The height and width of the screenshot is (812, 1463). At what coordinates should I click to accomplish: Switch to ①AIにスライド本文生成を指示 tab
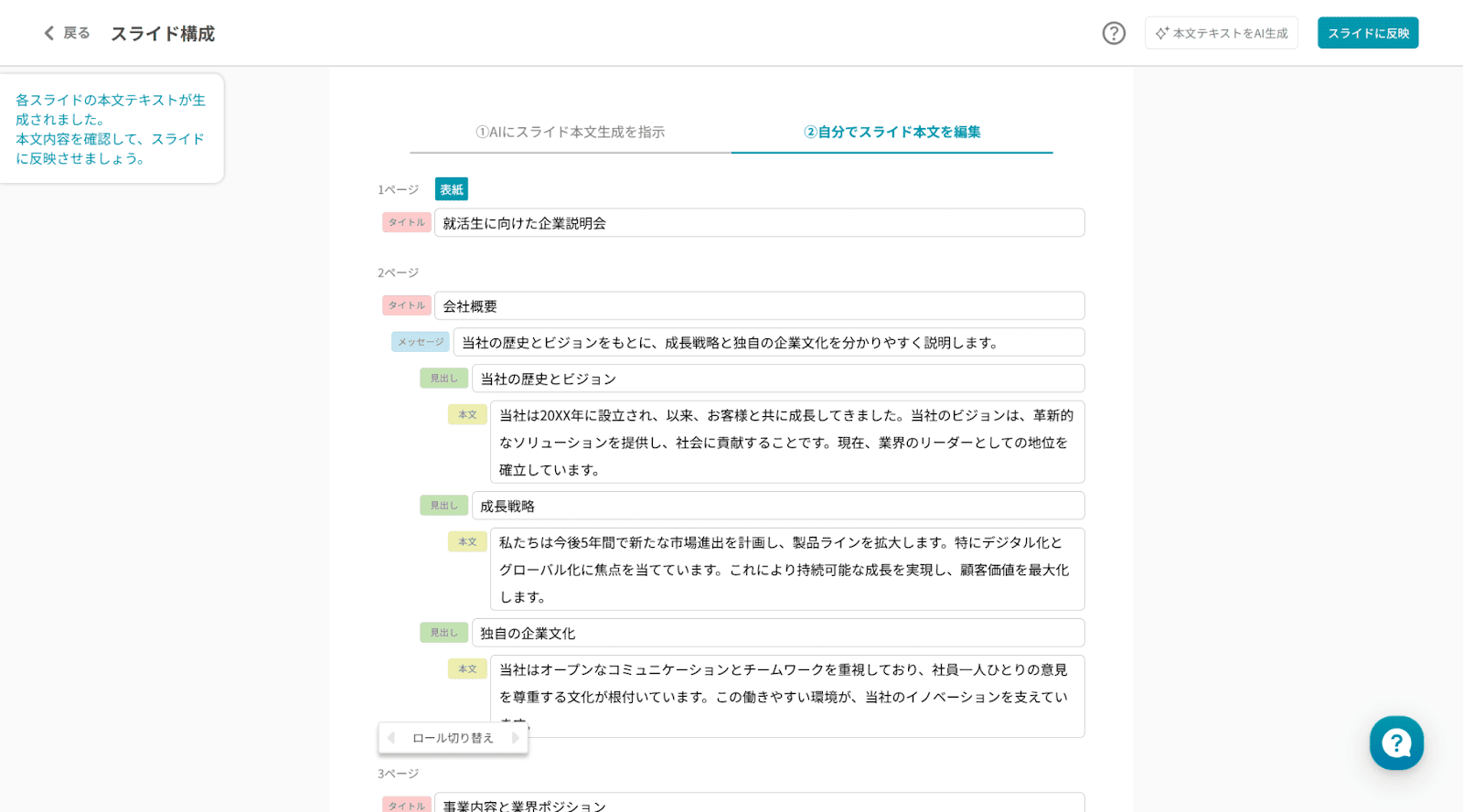(570, 132)
